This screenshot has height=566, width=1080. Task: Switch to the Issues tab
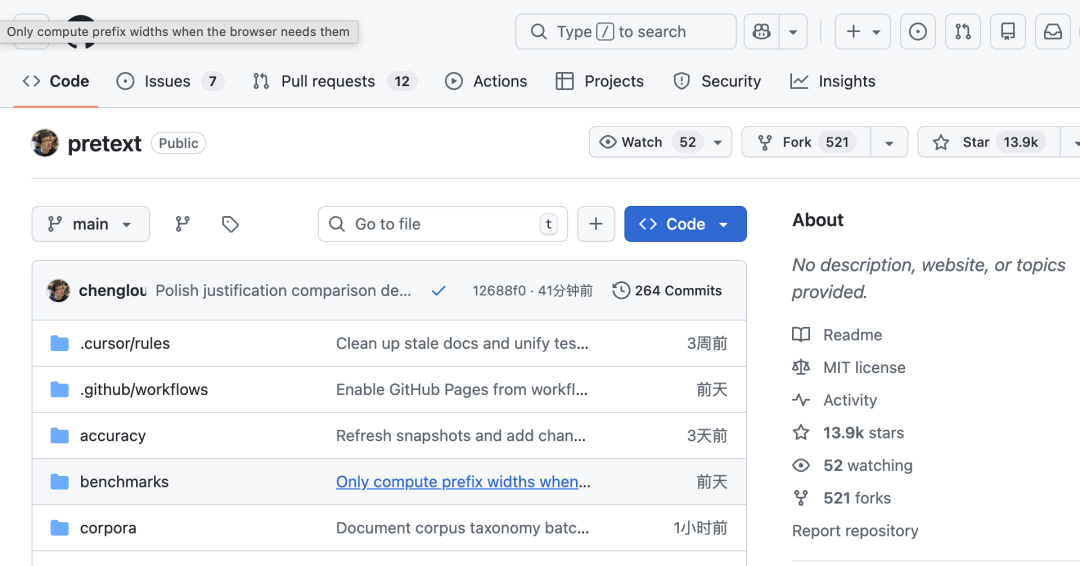pyautogui.click(x=169, y=81)
